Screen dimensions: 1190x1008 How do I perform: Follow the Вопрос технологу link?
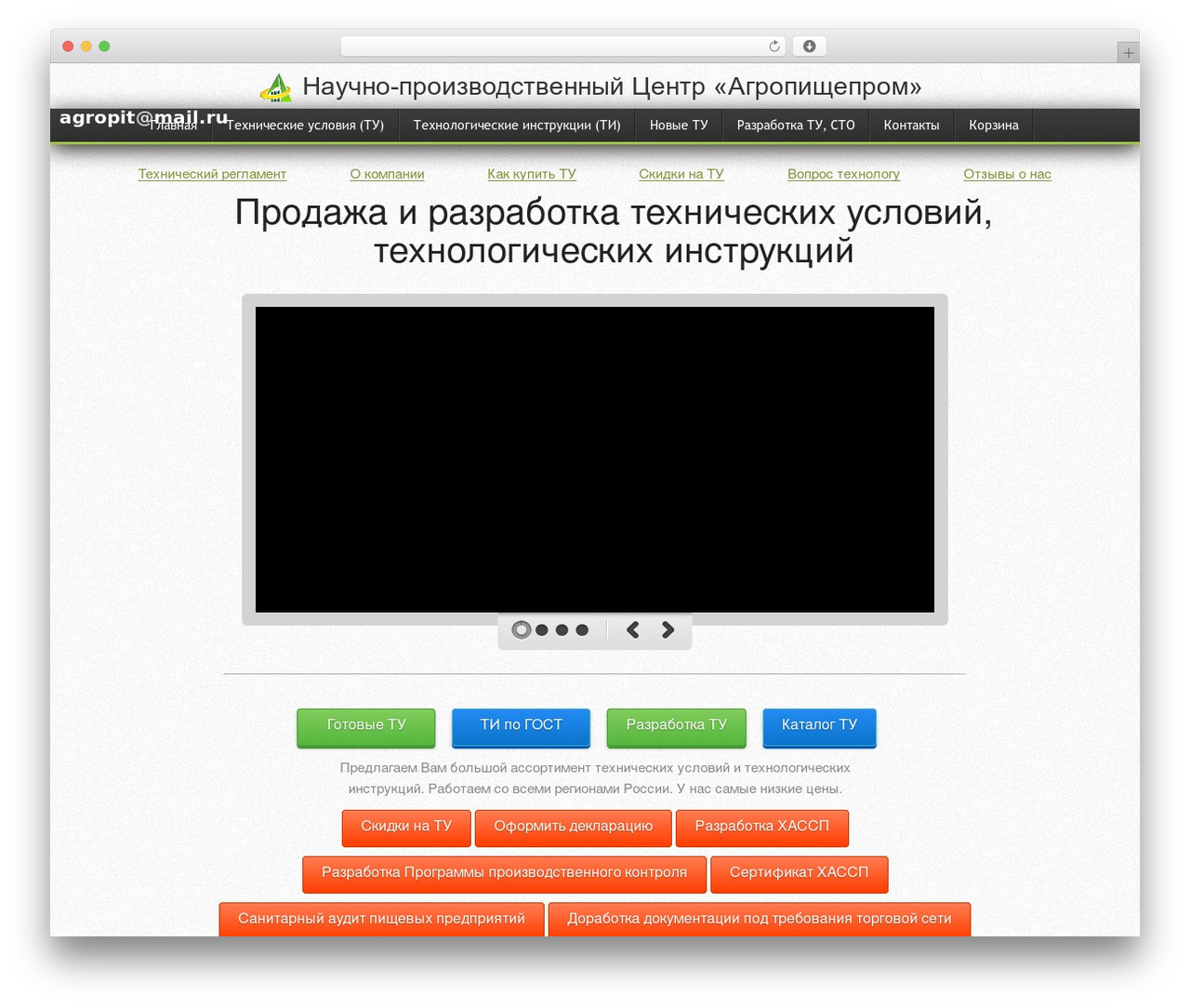pyautogui.click(x=843, y=174)
